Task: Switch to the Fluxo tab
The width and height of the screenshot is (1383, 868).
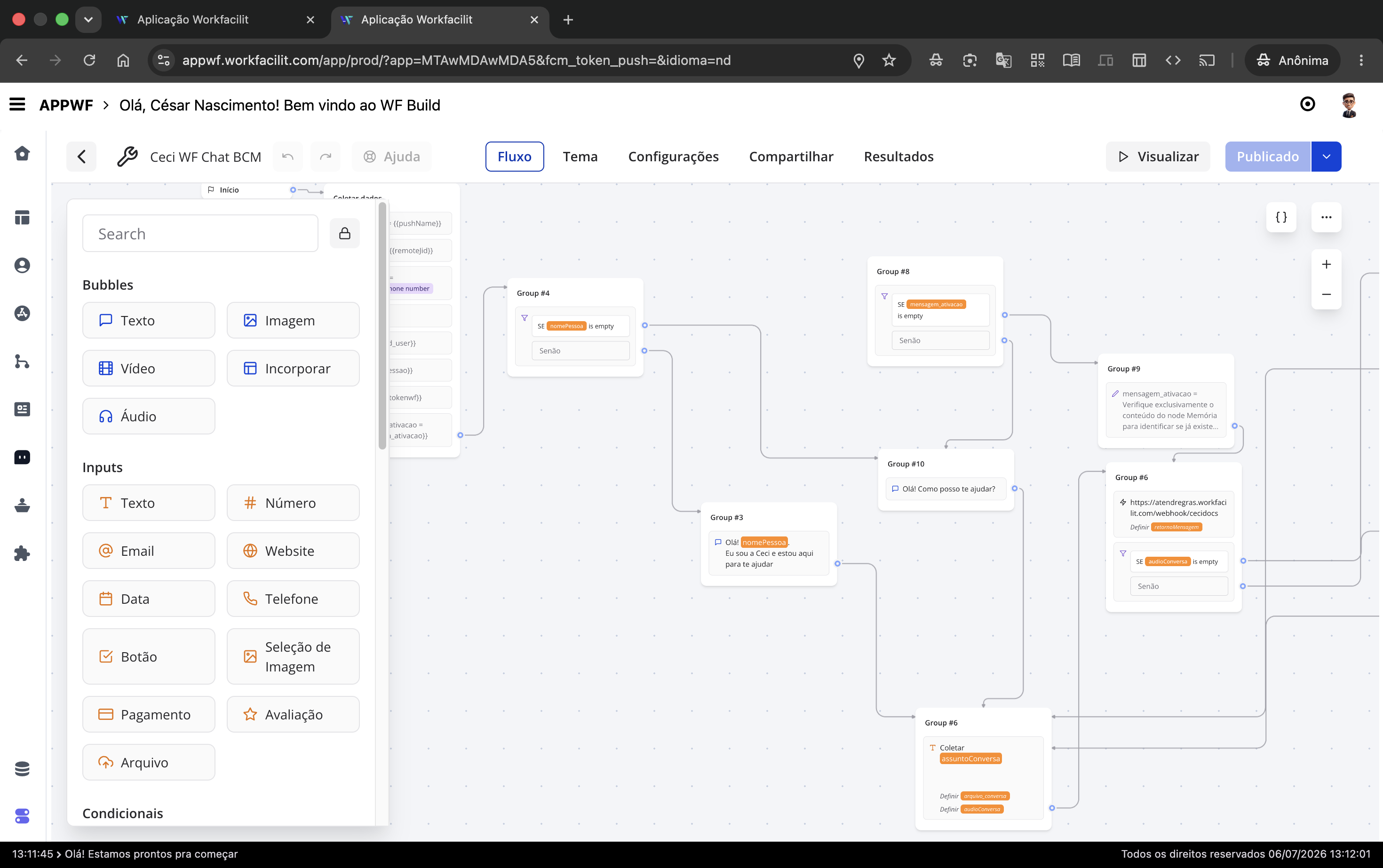Action: [515, 157]
